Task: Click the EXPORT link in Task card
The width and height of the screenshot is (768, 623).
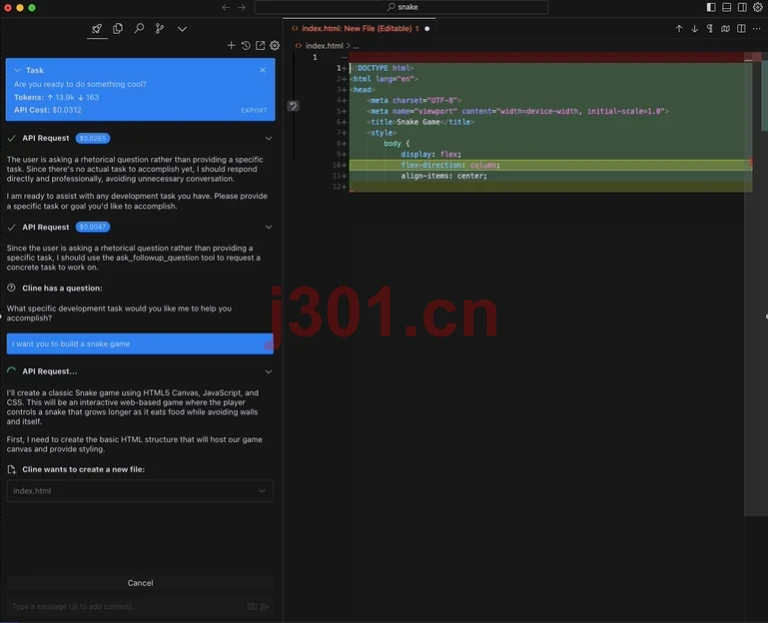Action: [x=254, y=110]
